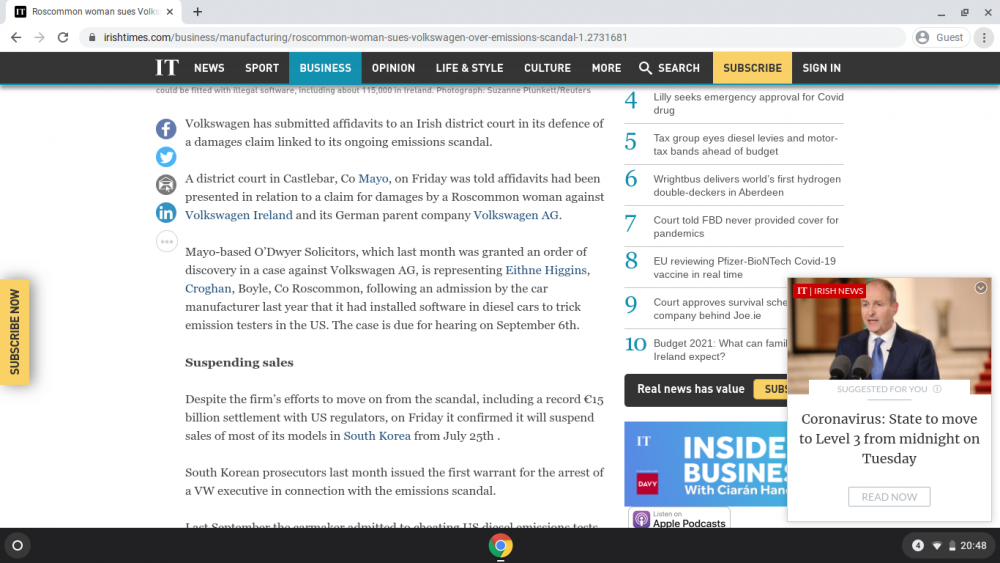1000x563 pixels.
Task: Click the suggested-for-you info icon
Action: (937, 389)
